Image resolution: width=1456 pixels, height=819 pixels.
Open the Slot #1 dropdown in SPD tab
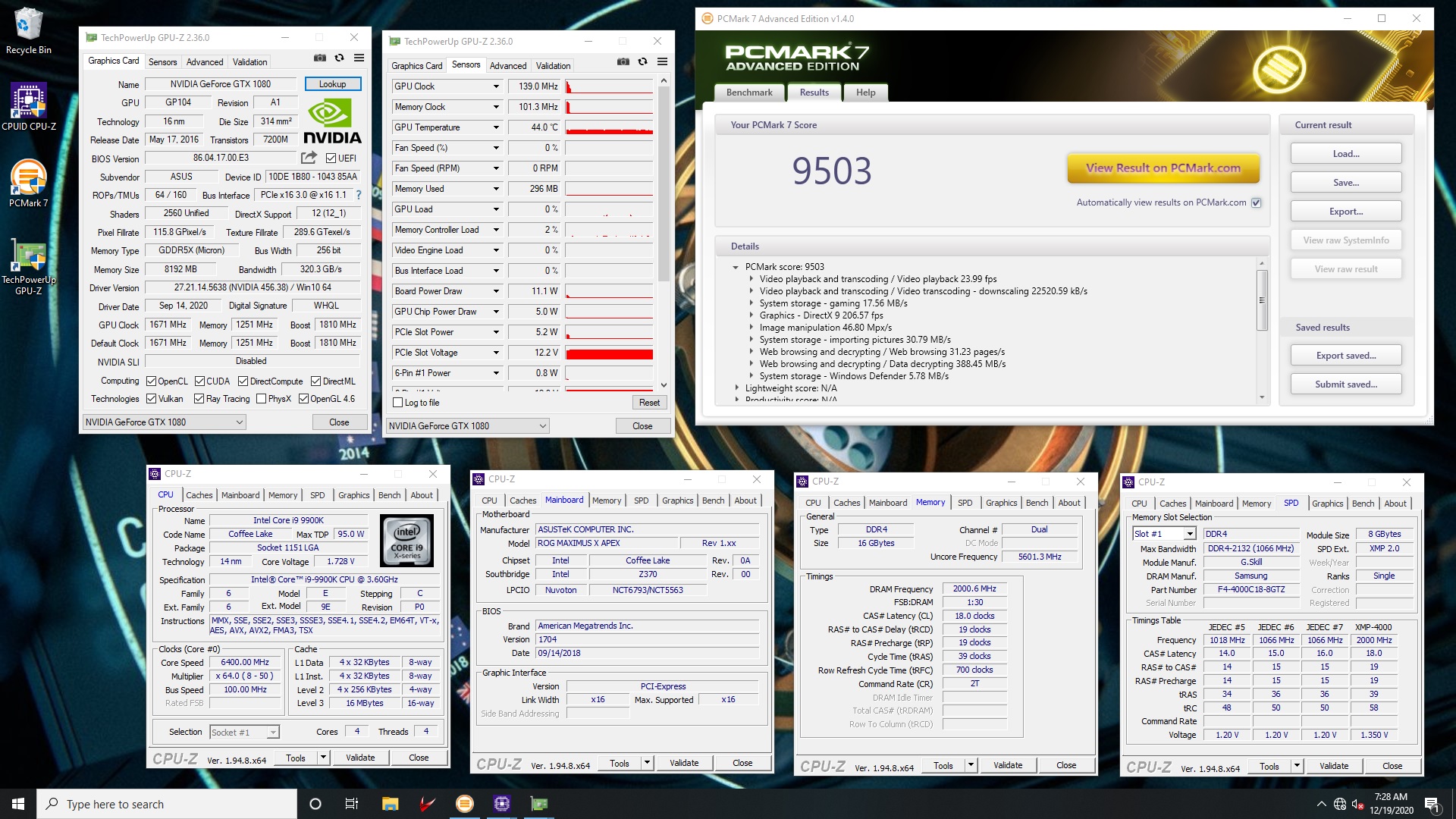(1164, 534)
